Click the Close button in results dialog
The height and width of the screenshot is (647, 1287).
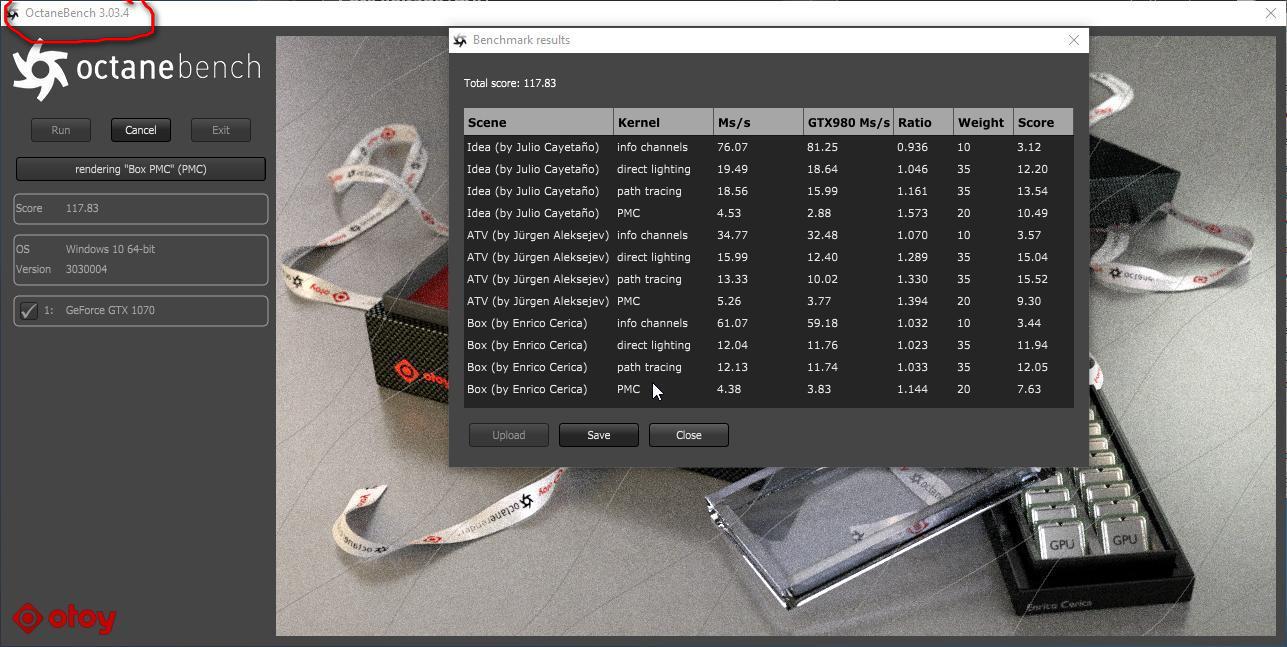689,435
